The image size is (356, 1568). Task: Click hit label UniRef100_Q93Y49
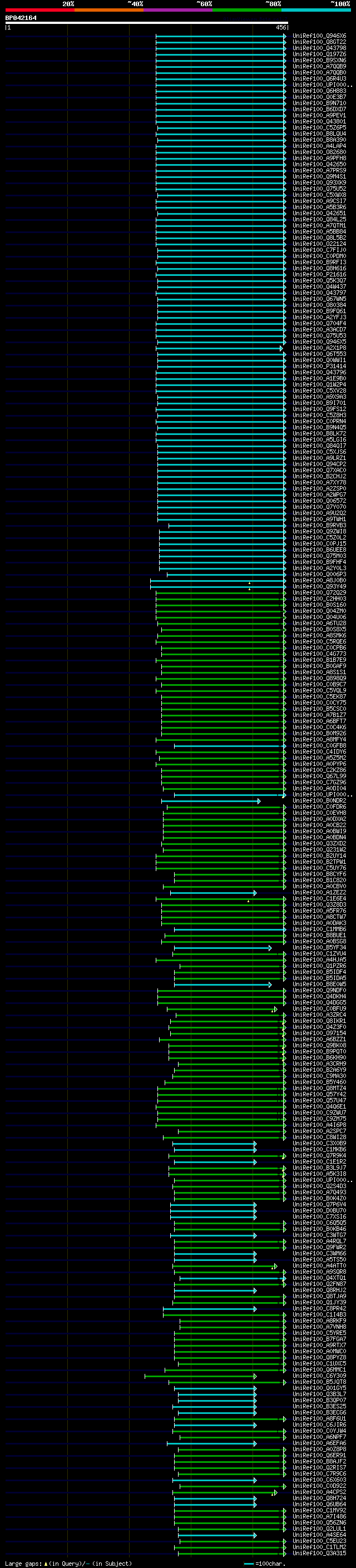(x=319, y=586)
